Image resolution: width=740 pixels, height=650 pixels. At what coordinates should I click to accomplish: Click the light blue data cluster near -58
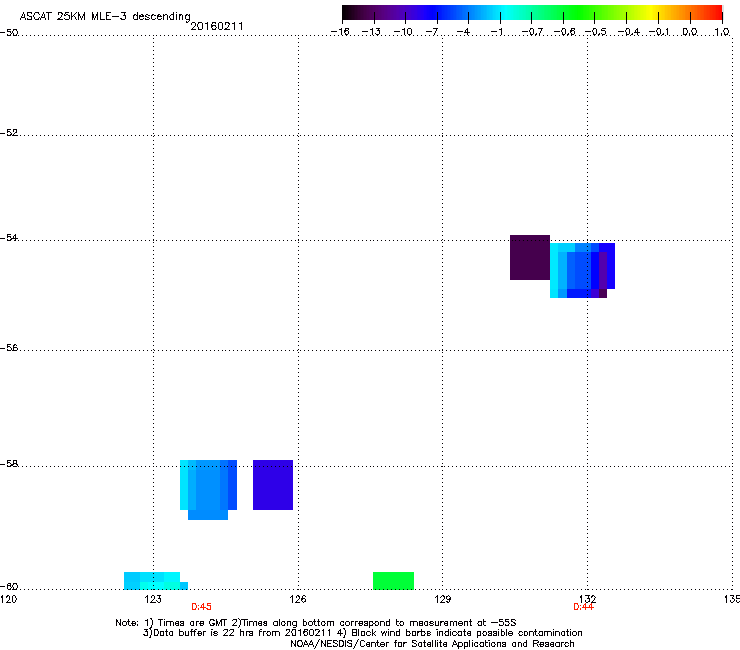coord(208,490)
